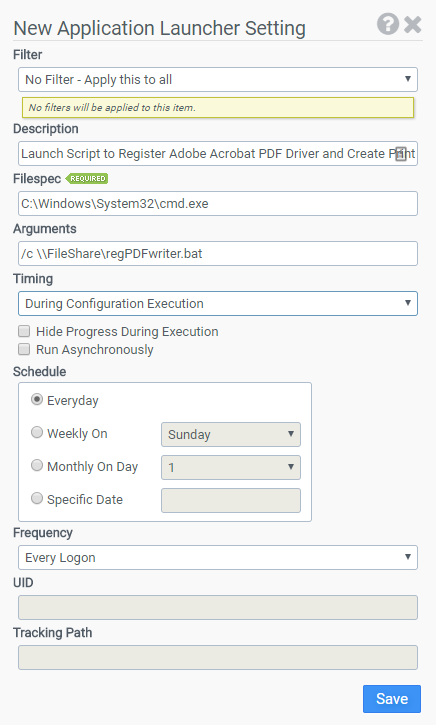
Task: Close the New Application Launcher Setting dialog
Action: coord(412,25)
